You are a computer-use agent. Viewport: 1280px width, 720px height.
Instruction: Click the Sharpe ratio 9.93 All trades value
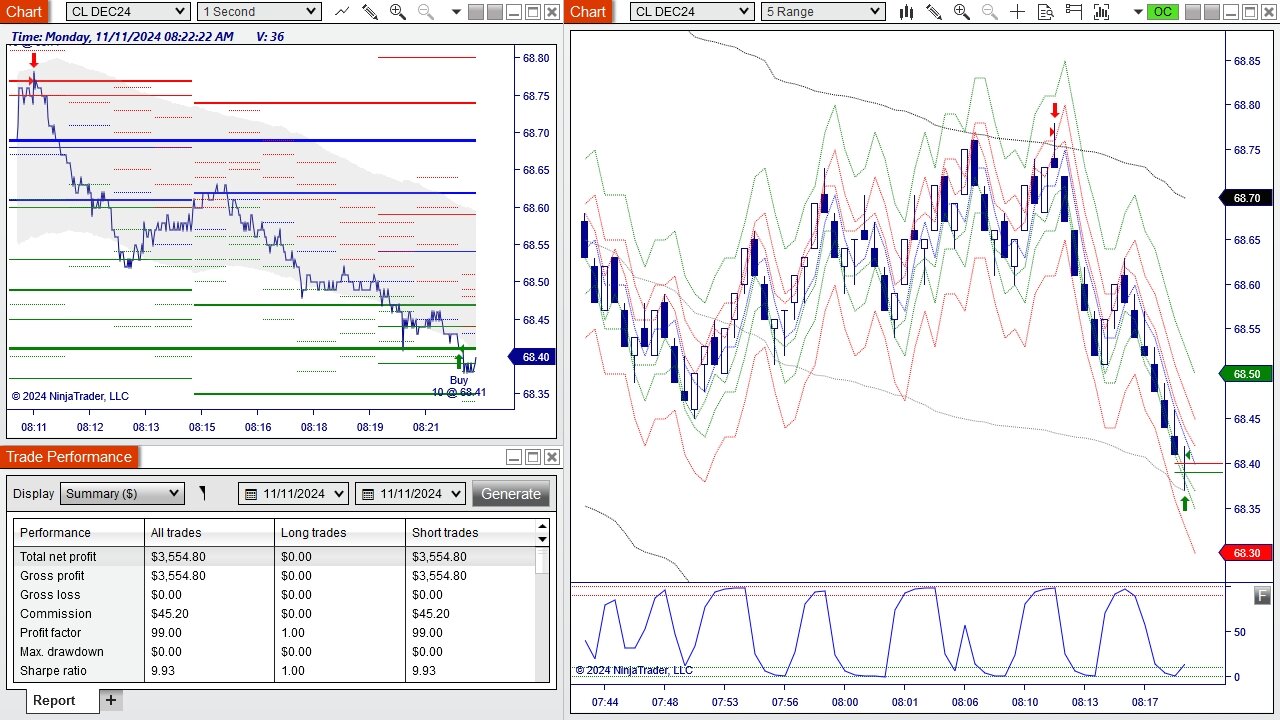click(163, 670)
